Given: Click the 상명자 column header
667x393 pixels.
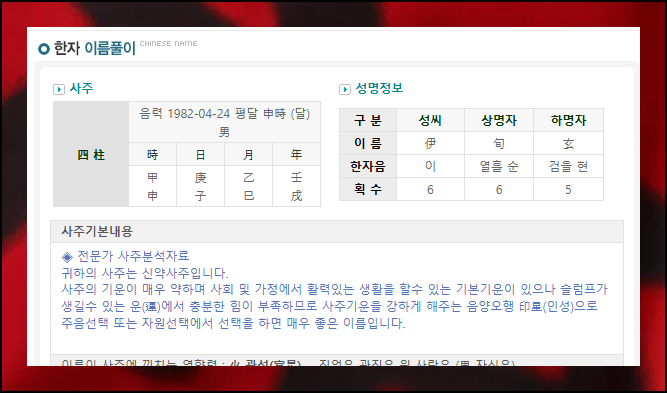Looking at the screenshot, I should (499, 120).
